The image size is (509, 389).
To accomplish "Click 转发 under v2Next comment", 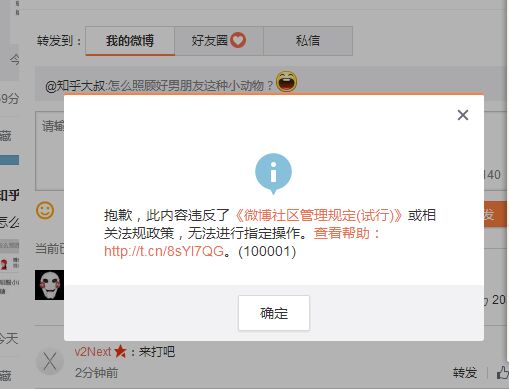I will [465, 373].
